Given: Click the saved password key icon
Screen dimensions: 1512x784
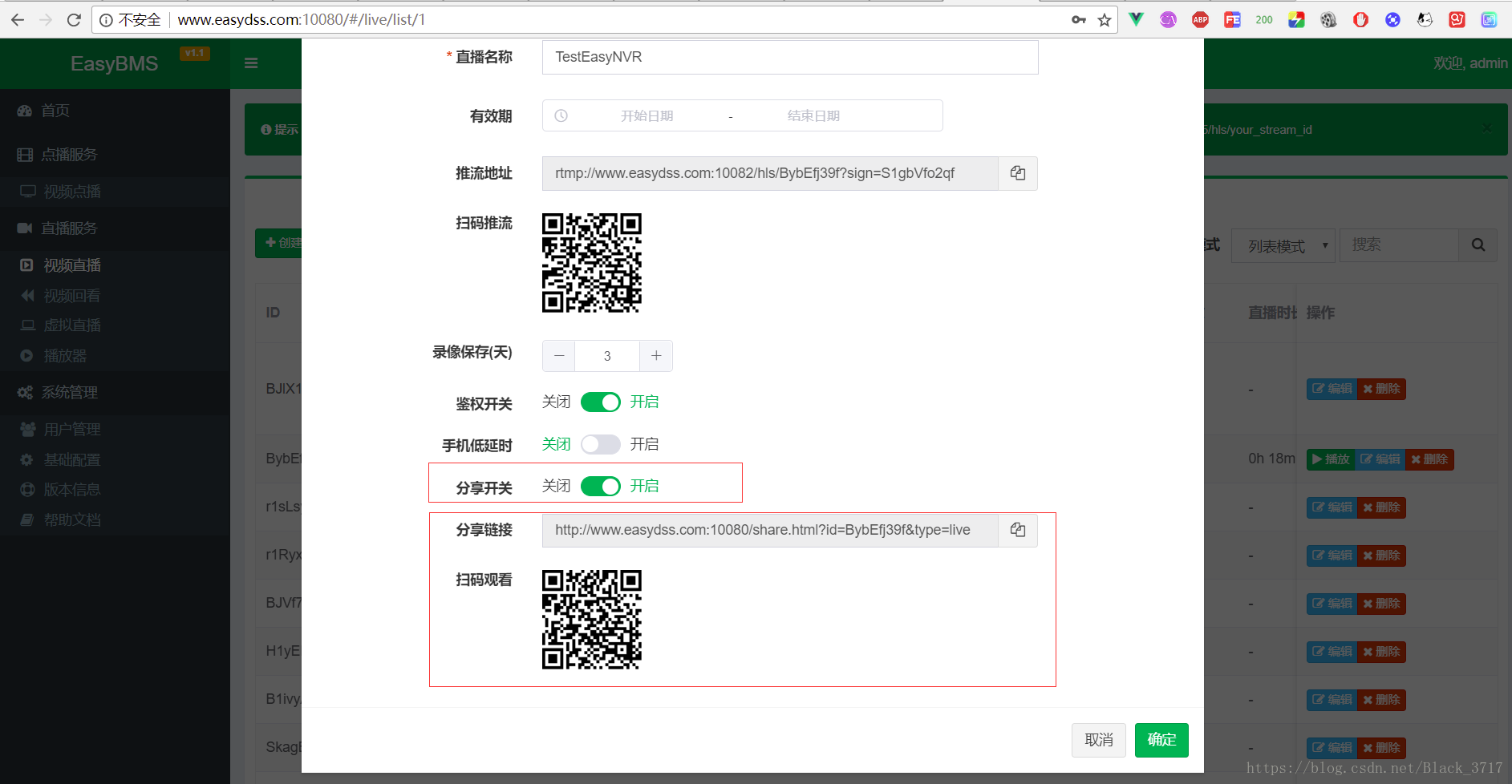Looking at the screenshot, I should pyautogui.click(x=1079, y=20).
